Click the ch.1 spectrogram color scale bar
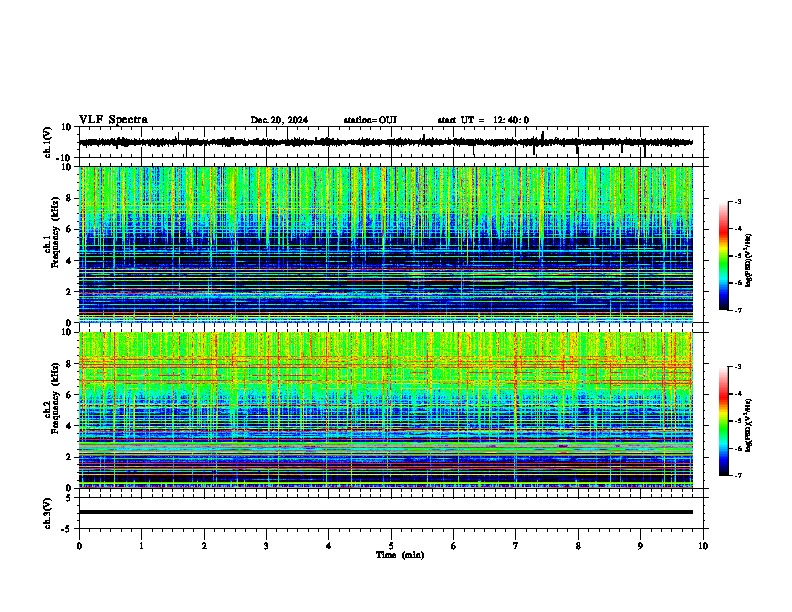 click(724, 256)
